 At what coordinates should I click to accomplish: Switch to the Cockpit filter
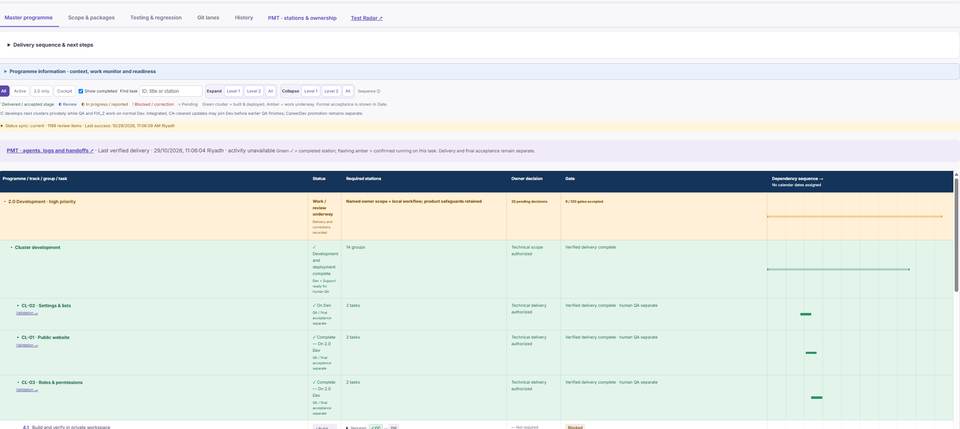coord(64,91)
